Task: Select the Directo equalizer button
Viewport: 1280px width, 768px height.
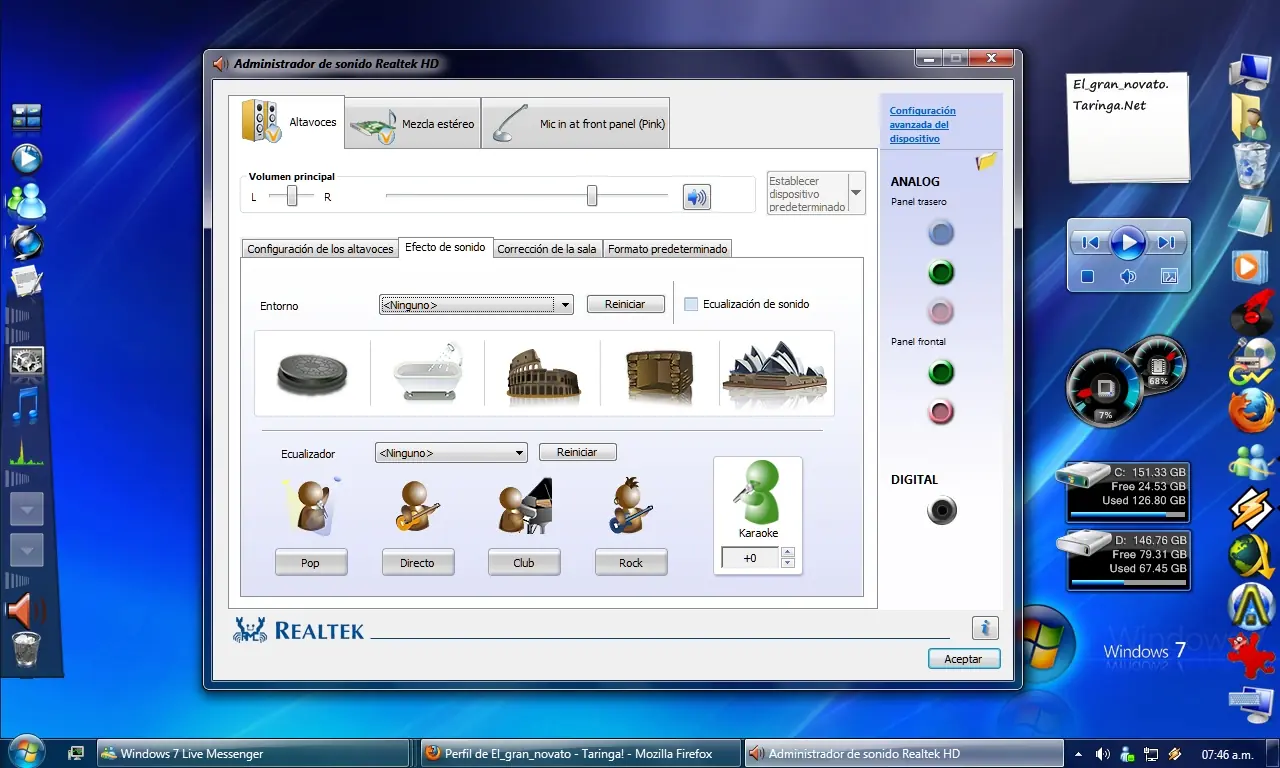Action: tap(417, 563)
